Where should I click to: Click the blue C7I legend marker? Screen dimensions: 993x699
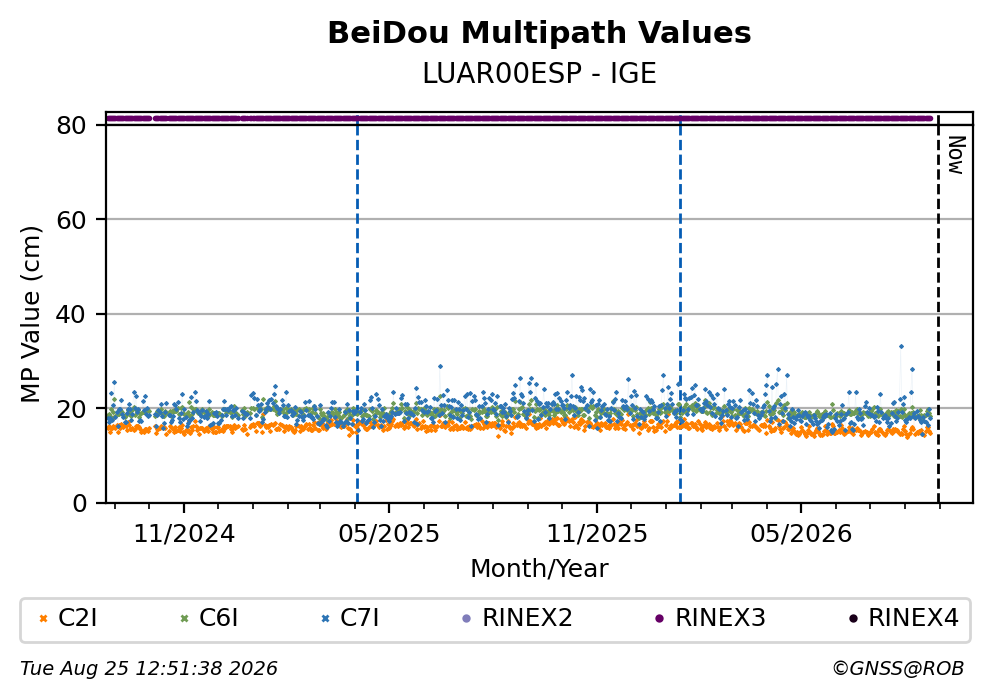tap(326, 619)
